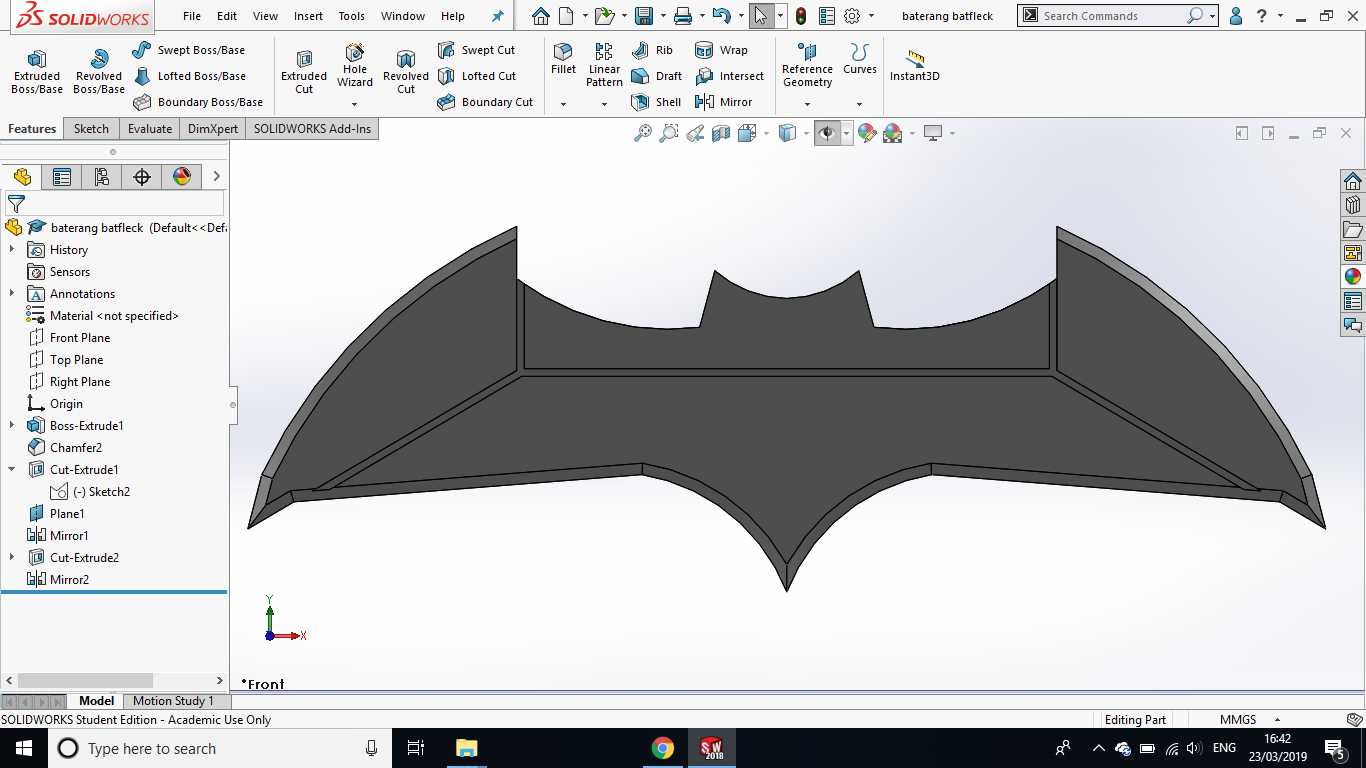Click the Zoom to Area icon
This screenshot has height=768, width=1366.
[x=669, y=133]
